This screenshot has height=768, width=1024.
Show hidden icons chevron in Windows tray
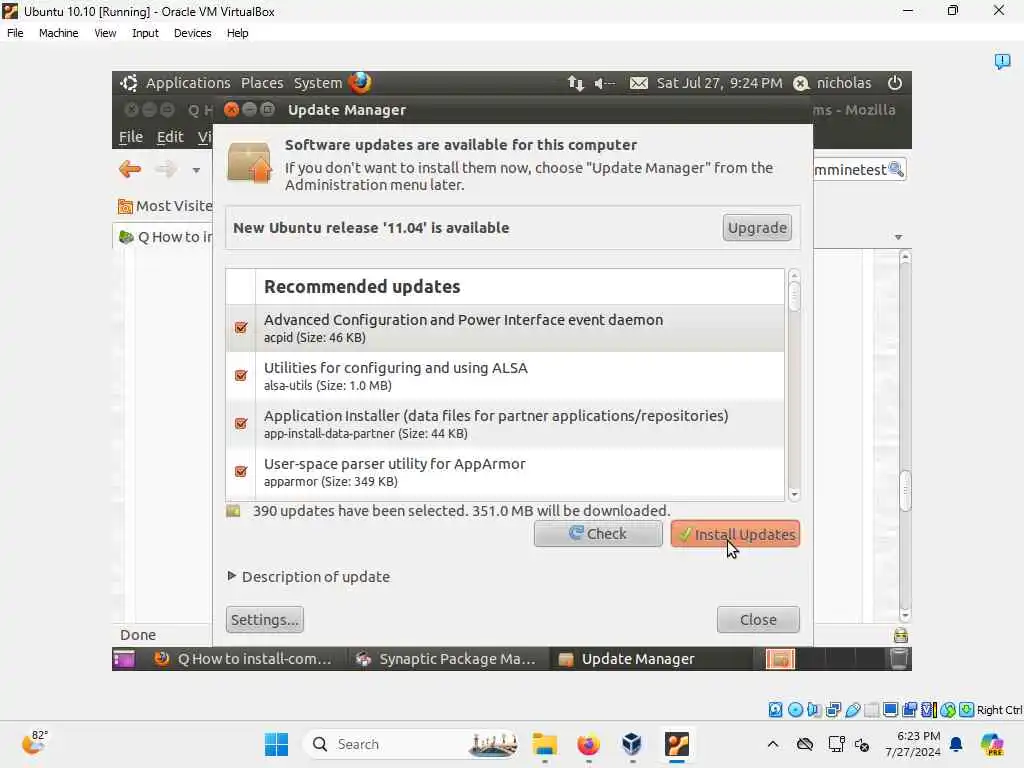tap(773, 744)
